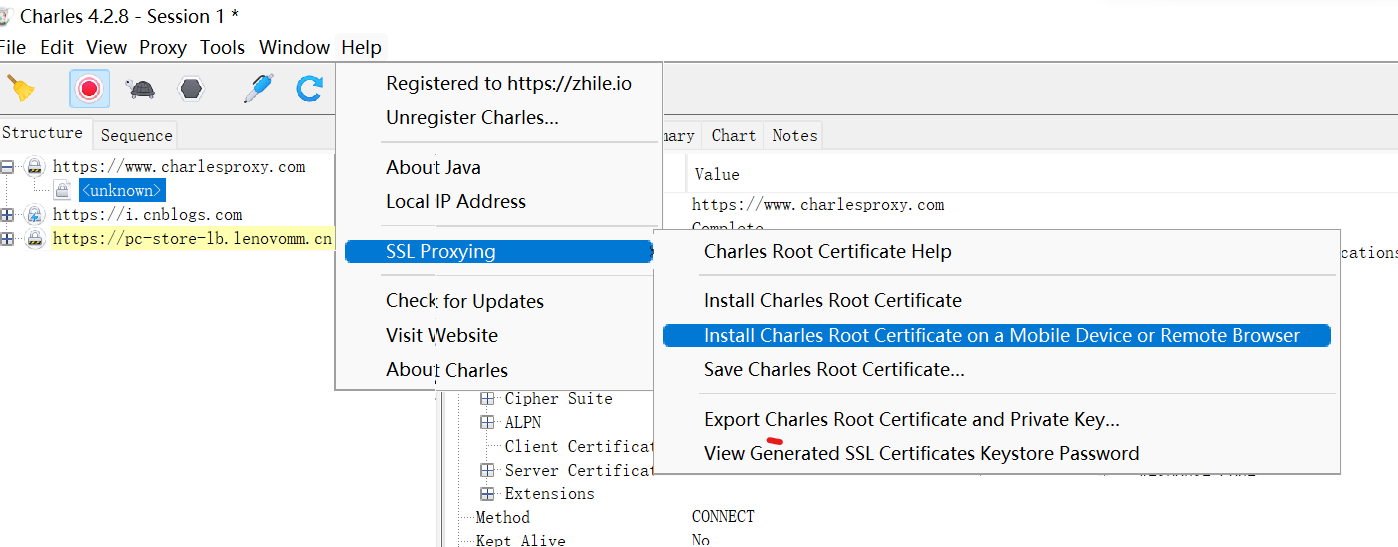The image size is (1398, 547).
Task: Open the Edit menu
Action: click(57, 47)
